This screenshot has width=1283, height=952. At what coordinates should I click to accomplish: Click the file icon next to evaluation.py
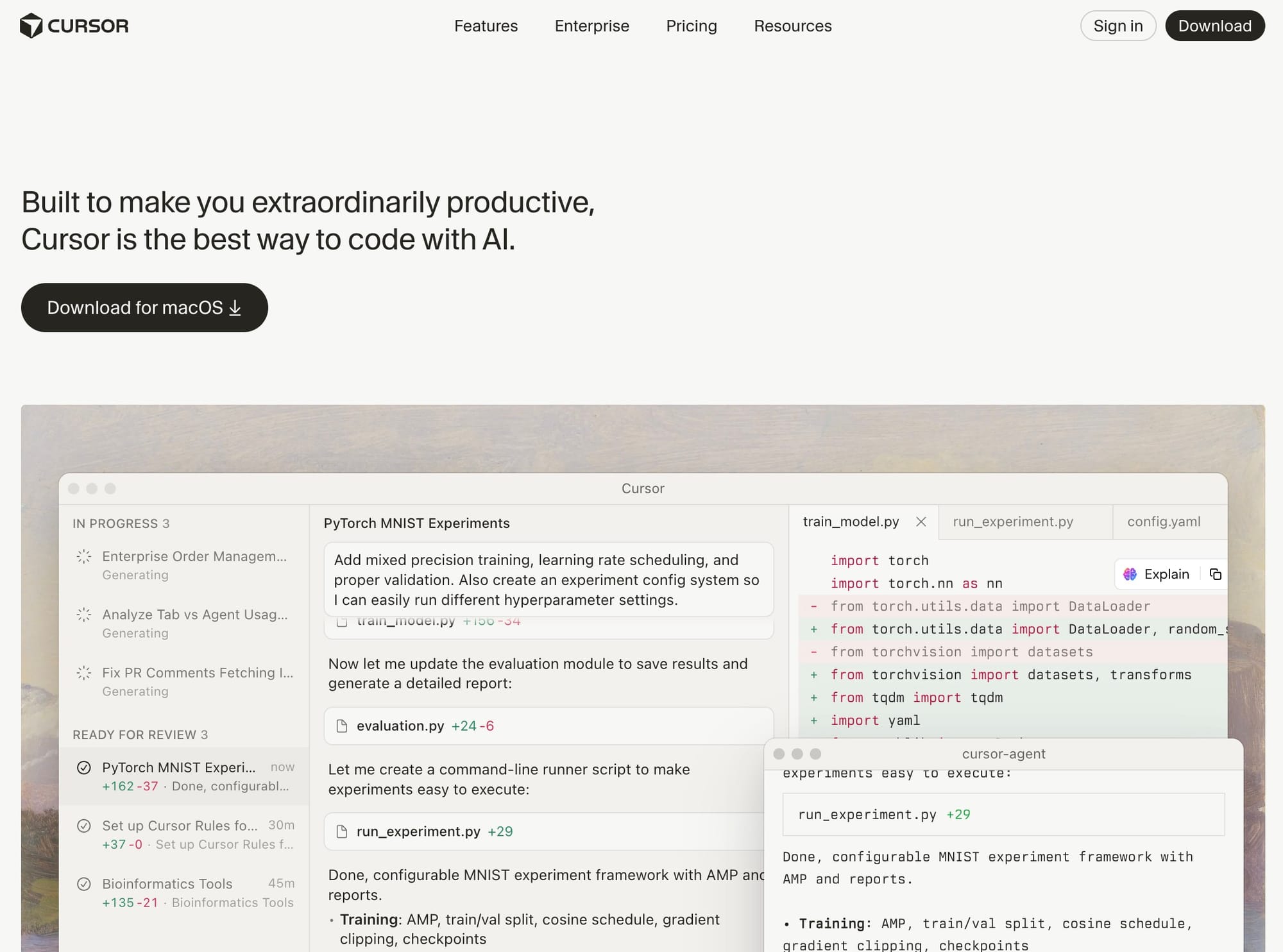[x=341, y=726]
